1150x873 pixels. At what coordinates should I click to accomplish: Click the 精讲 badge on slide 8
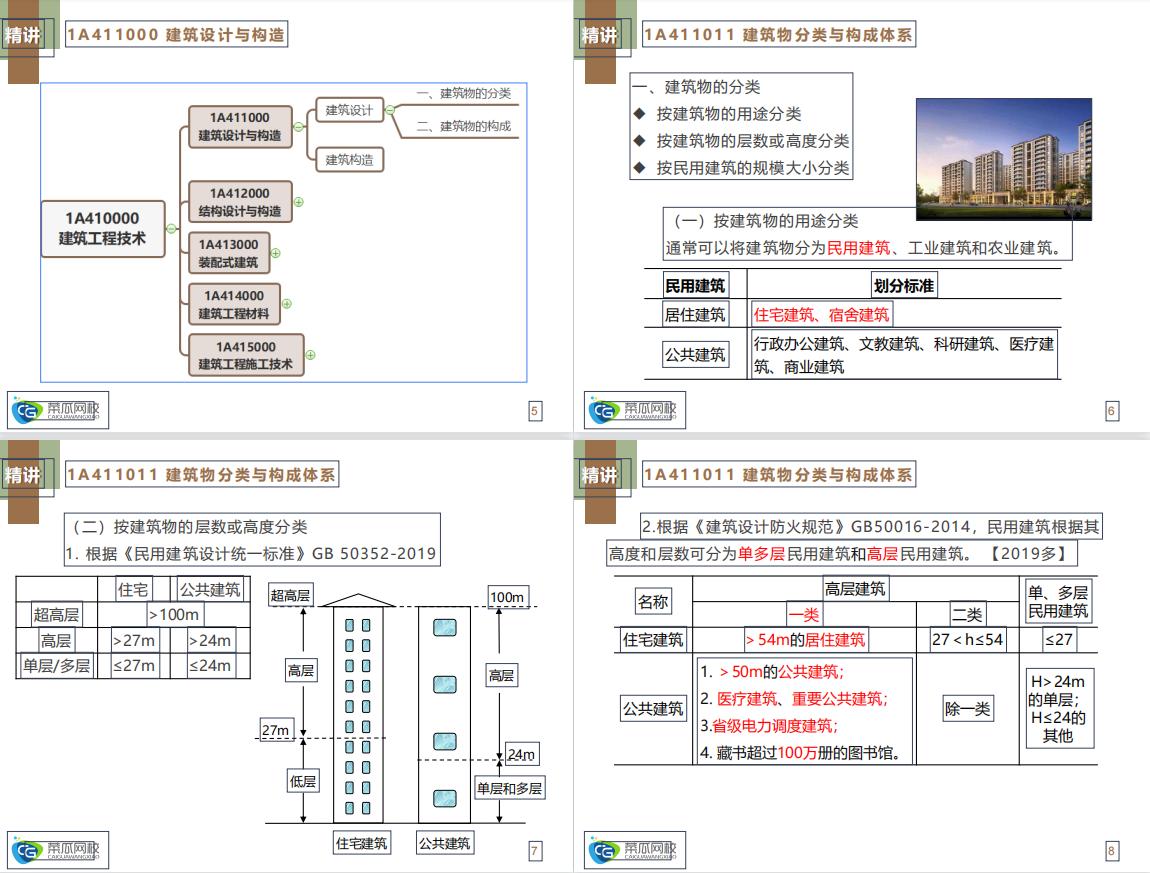click(x=600, y=474)
